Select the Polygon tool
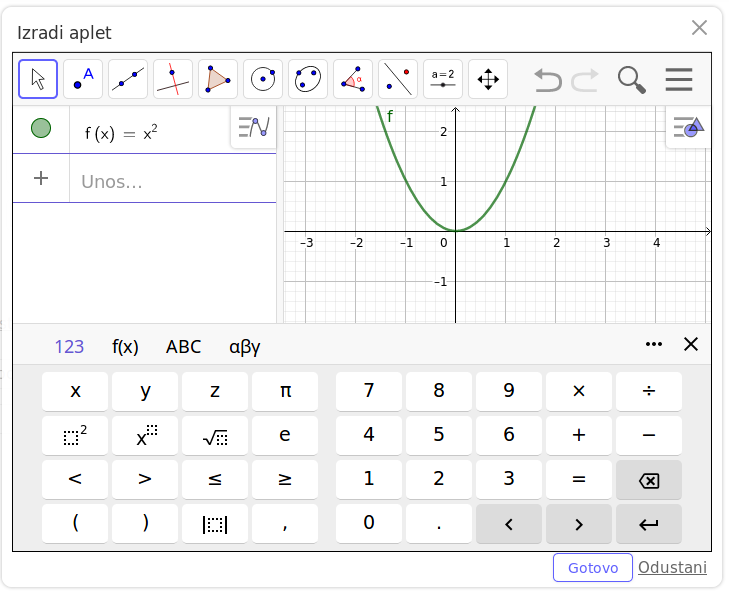Image resolution: width=729 pixels, height=591 pixels. coord(218,79)
